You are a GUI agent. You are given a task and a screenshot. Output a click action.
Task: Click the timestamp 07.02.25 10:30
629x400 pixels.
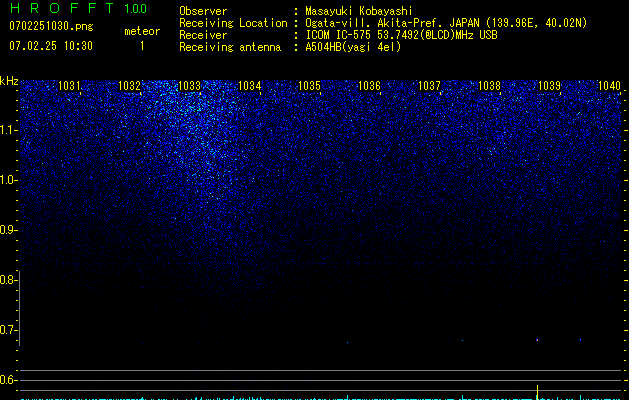click(x=51, y=46)
